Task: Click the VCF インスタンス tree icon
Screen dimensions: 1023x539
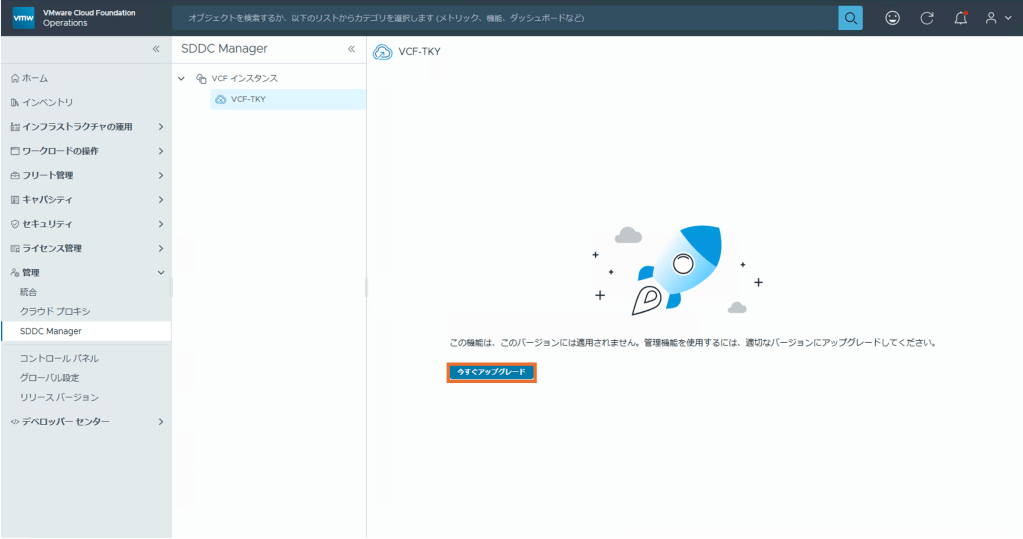Action: pos(201,78)
